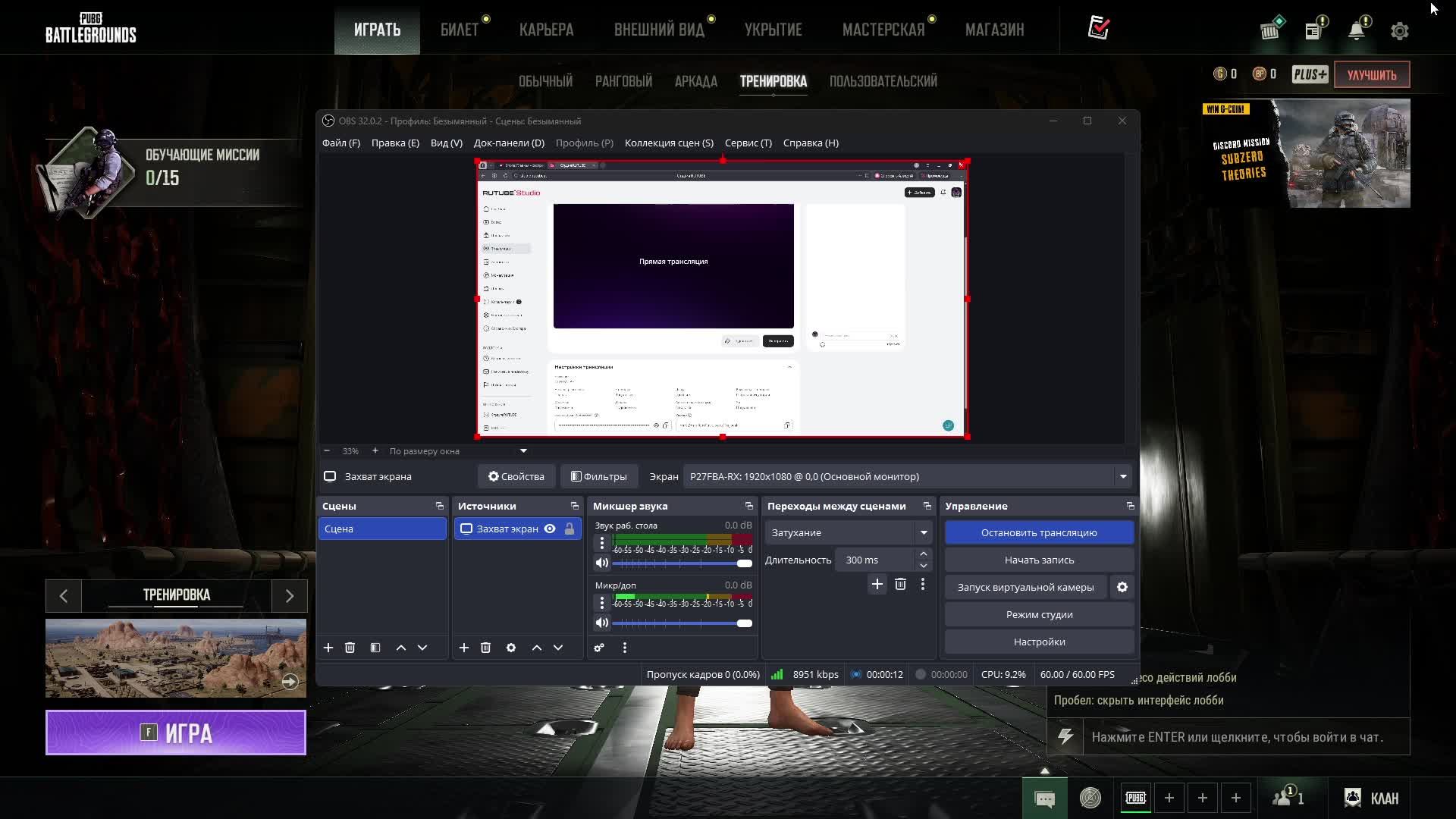Remove selected source with trash icon
This screenshot has width=1456, height=819.
(485, 648)
